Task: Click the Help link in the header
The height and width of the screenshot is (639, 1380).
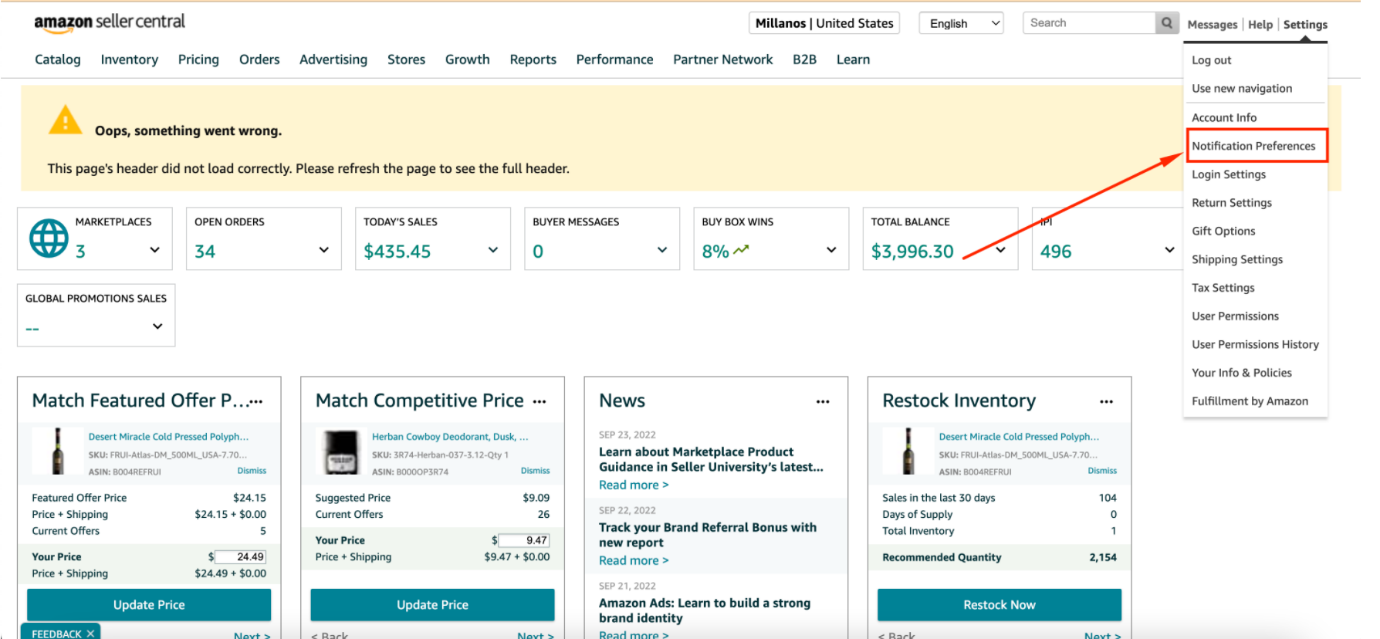Action: pyautogui.click(x=1260, y=25)
